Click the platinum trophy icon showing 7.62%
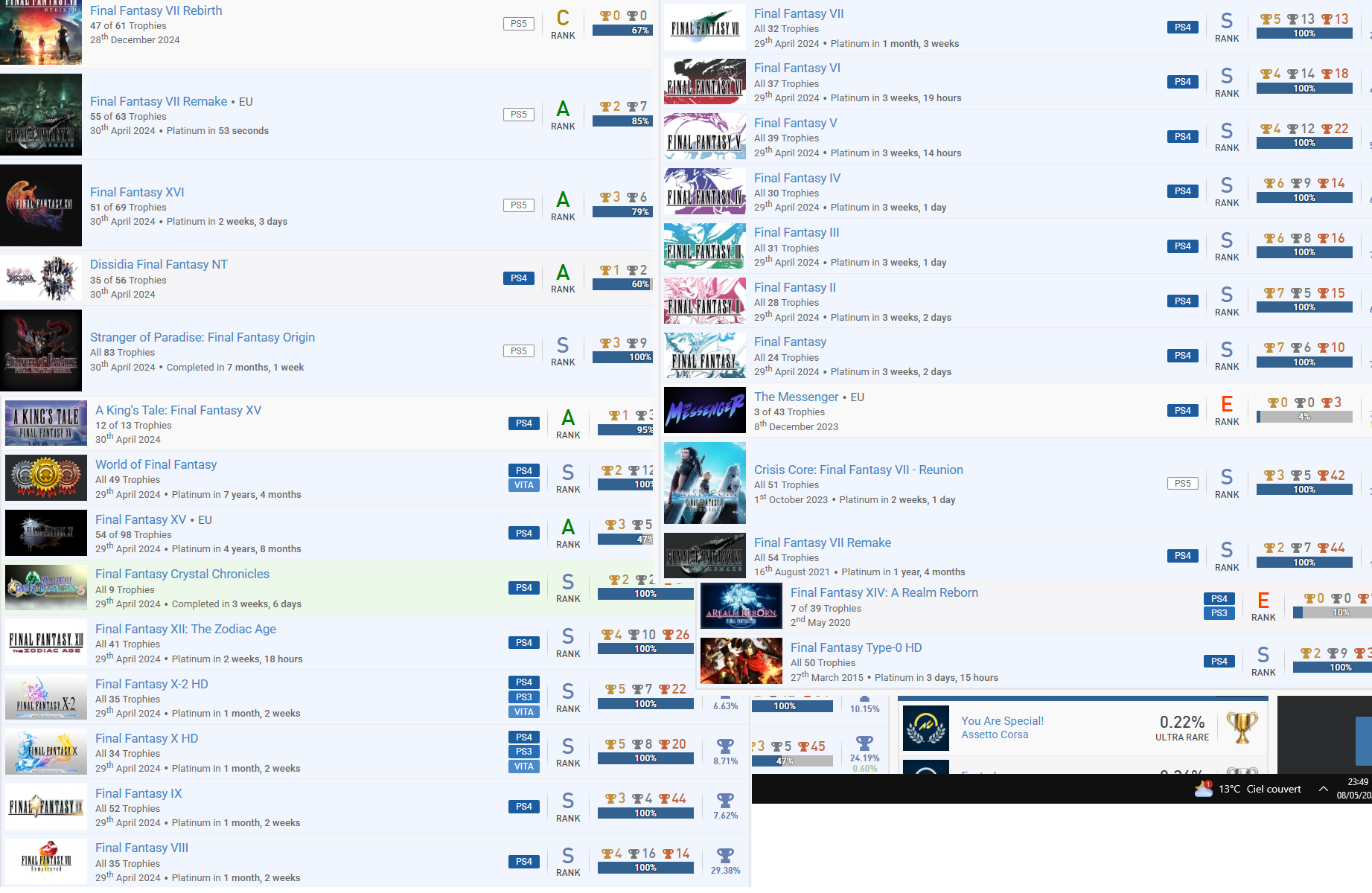 click(x=725, y=801)
